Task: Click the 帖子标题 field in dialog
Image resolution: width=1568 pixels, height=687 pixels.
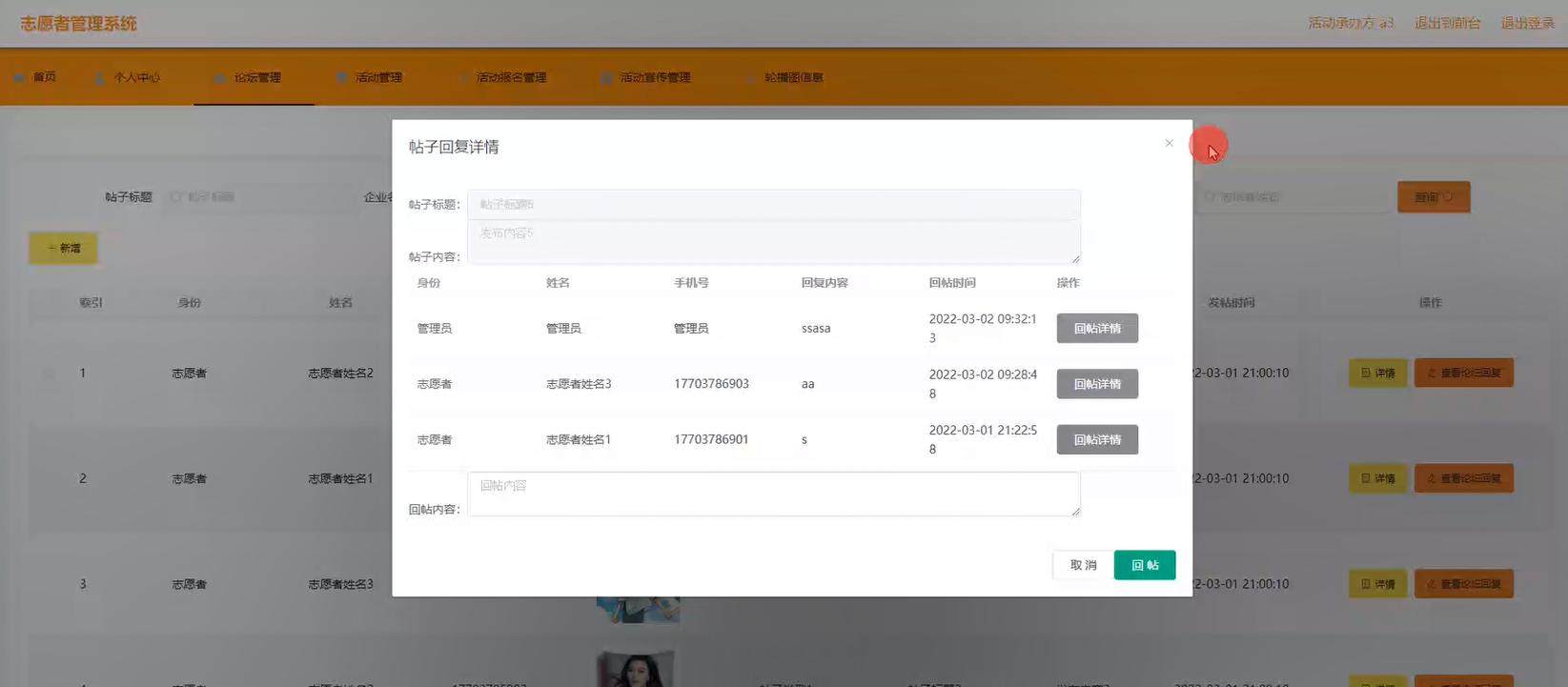Action: pos(773,204)
